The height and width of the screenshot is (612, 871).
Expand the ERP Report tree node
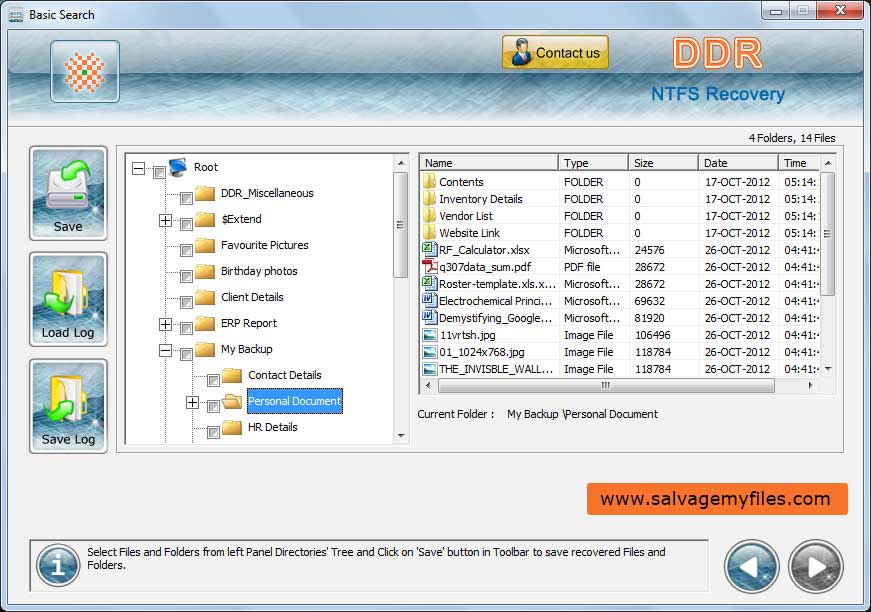coord(165,324)
